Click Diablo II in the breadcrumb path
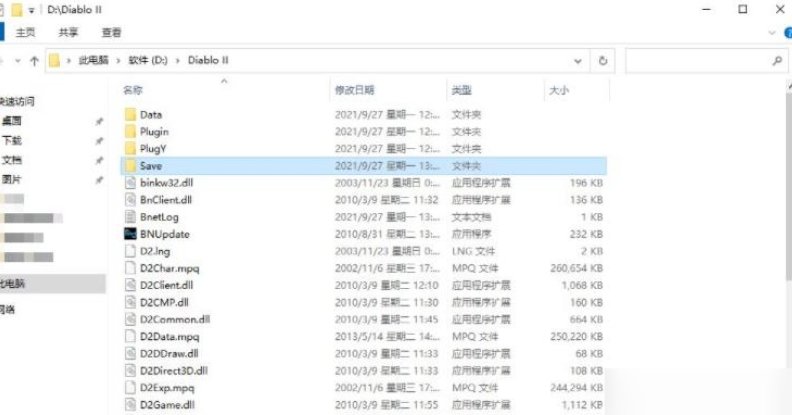792x415 pixels. tap(208, 60)
